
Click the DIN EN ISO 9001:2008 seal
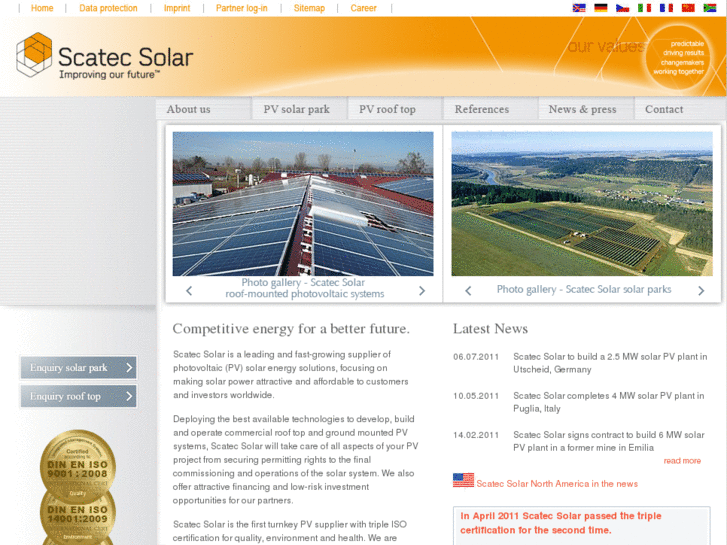coord(77,466)
